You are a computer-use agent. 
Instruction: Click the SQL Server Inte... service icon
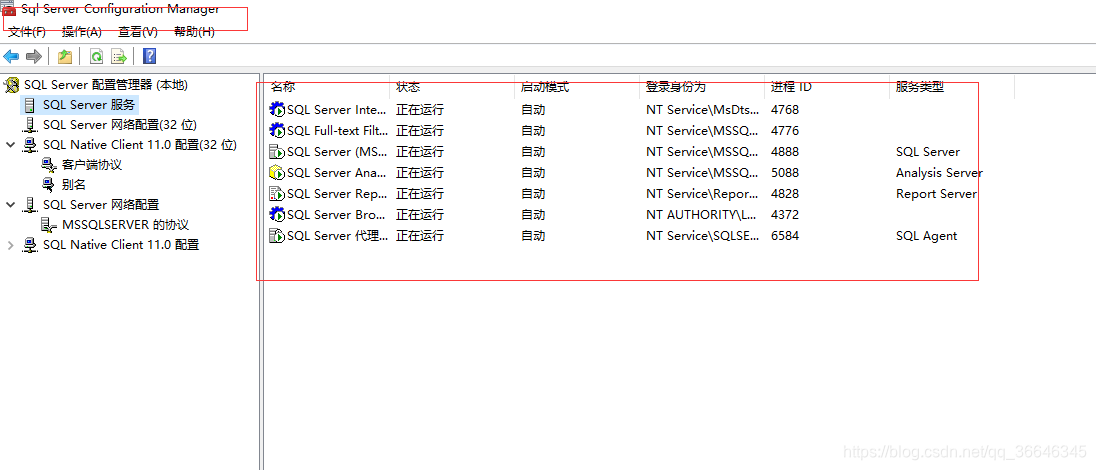coord(277,110)
